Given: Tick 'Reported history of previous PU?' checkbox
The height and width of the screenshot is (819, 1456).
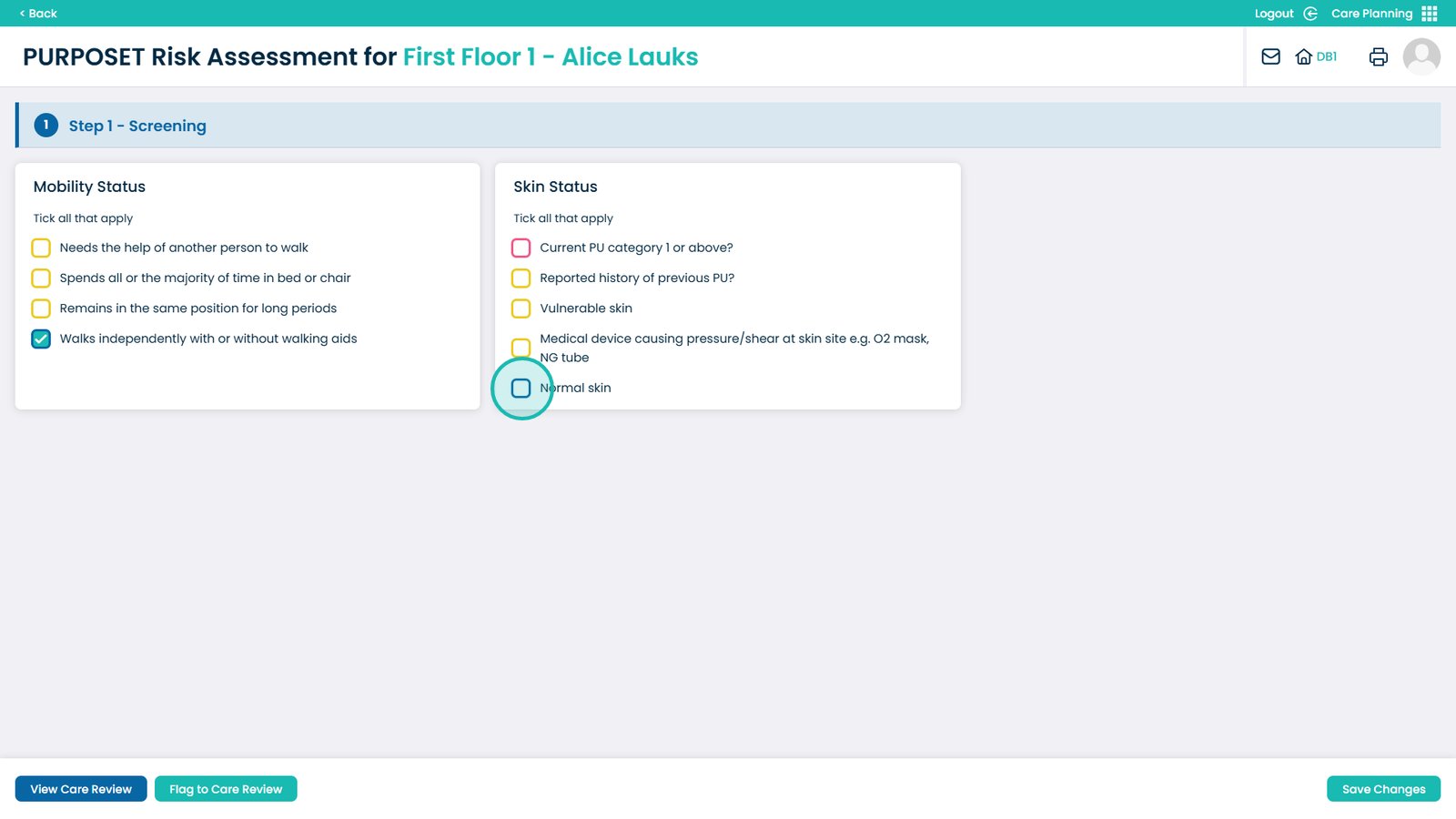Looking at the screenshot, I should [521, 278].
